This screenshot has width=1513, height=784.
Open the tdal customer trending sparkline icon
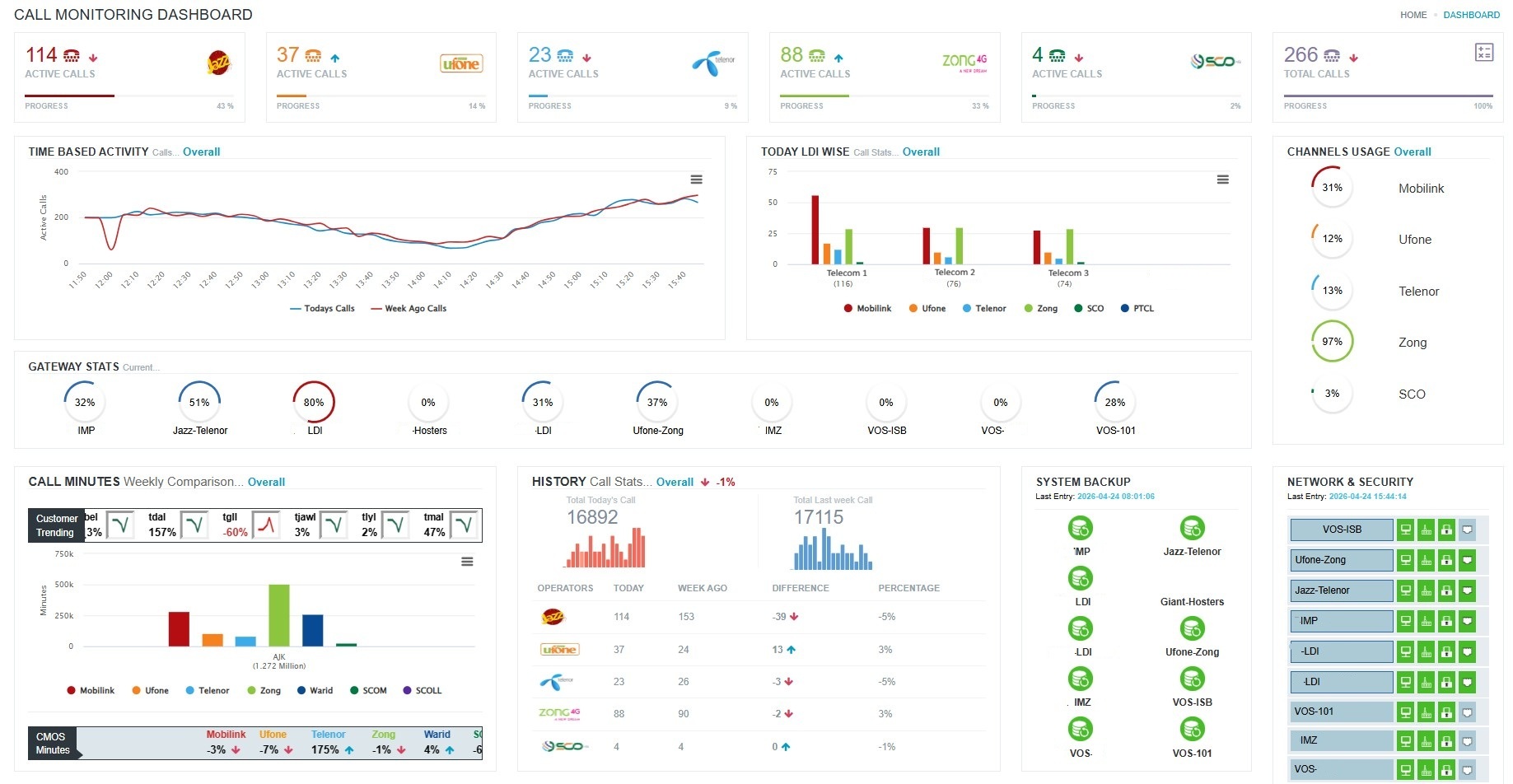[194, 524]
